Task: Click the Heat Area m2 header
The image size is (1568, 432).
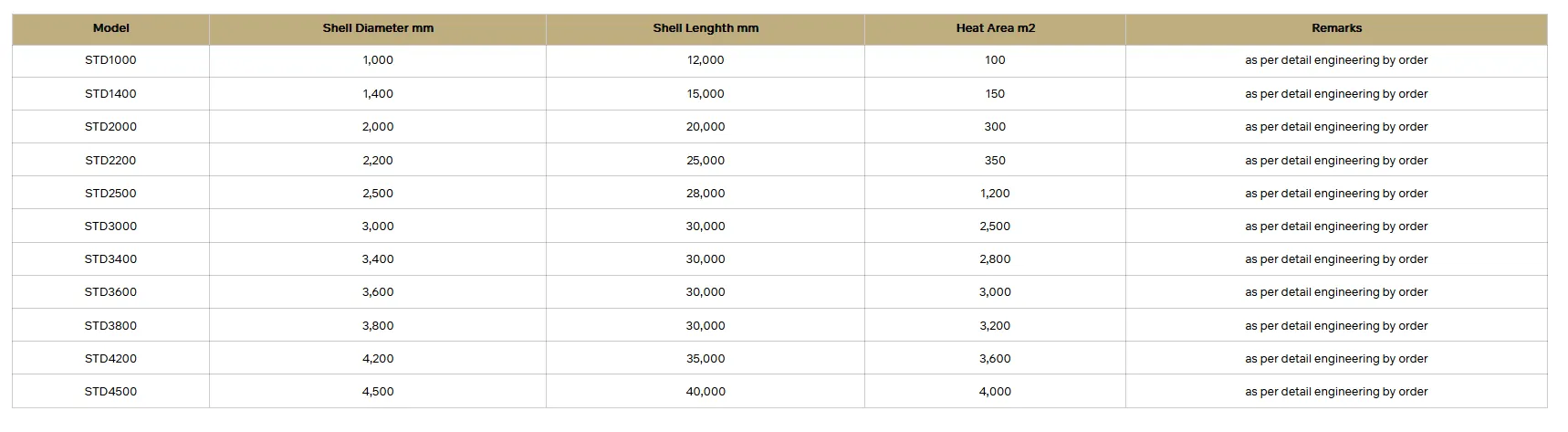Action: 995,28
